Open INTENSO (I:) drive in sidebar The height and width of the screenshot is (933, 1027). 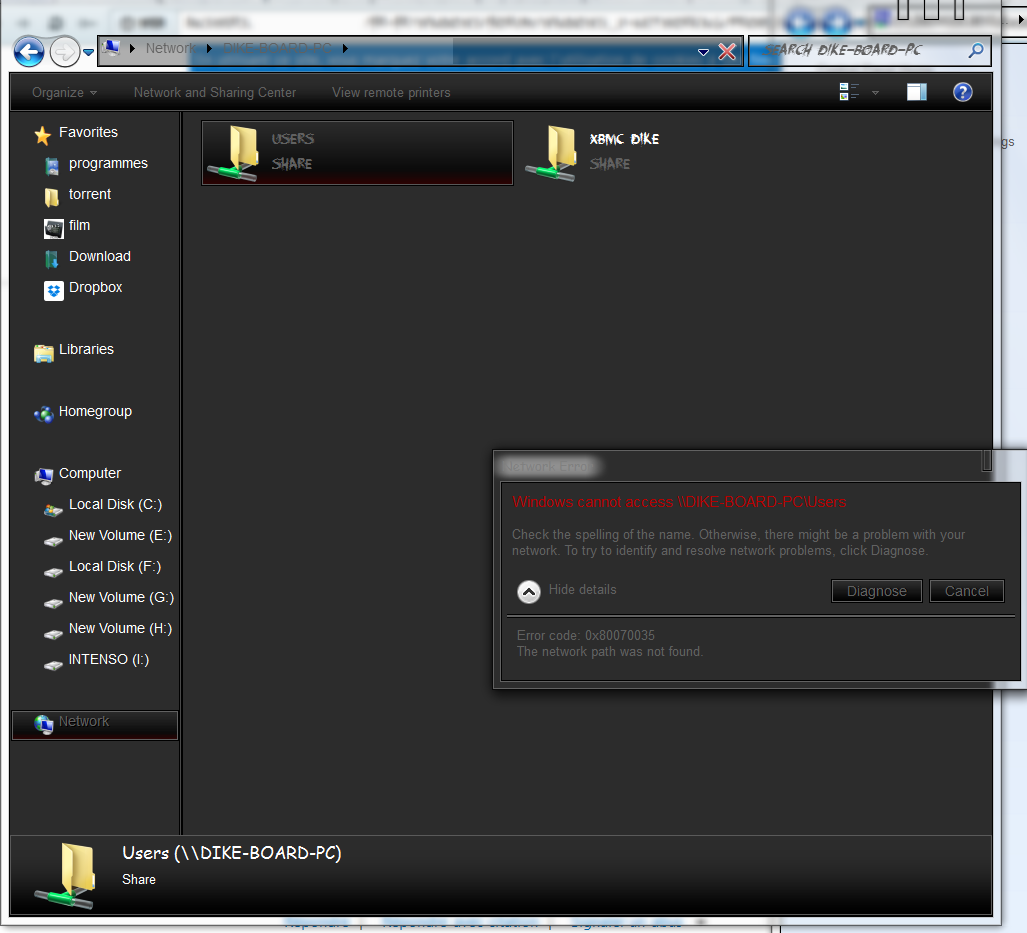pos(108,660)
